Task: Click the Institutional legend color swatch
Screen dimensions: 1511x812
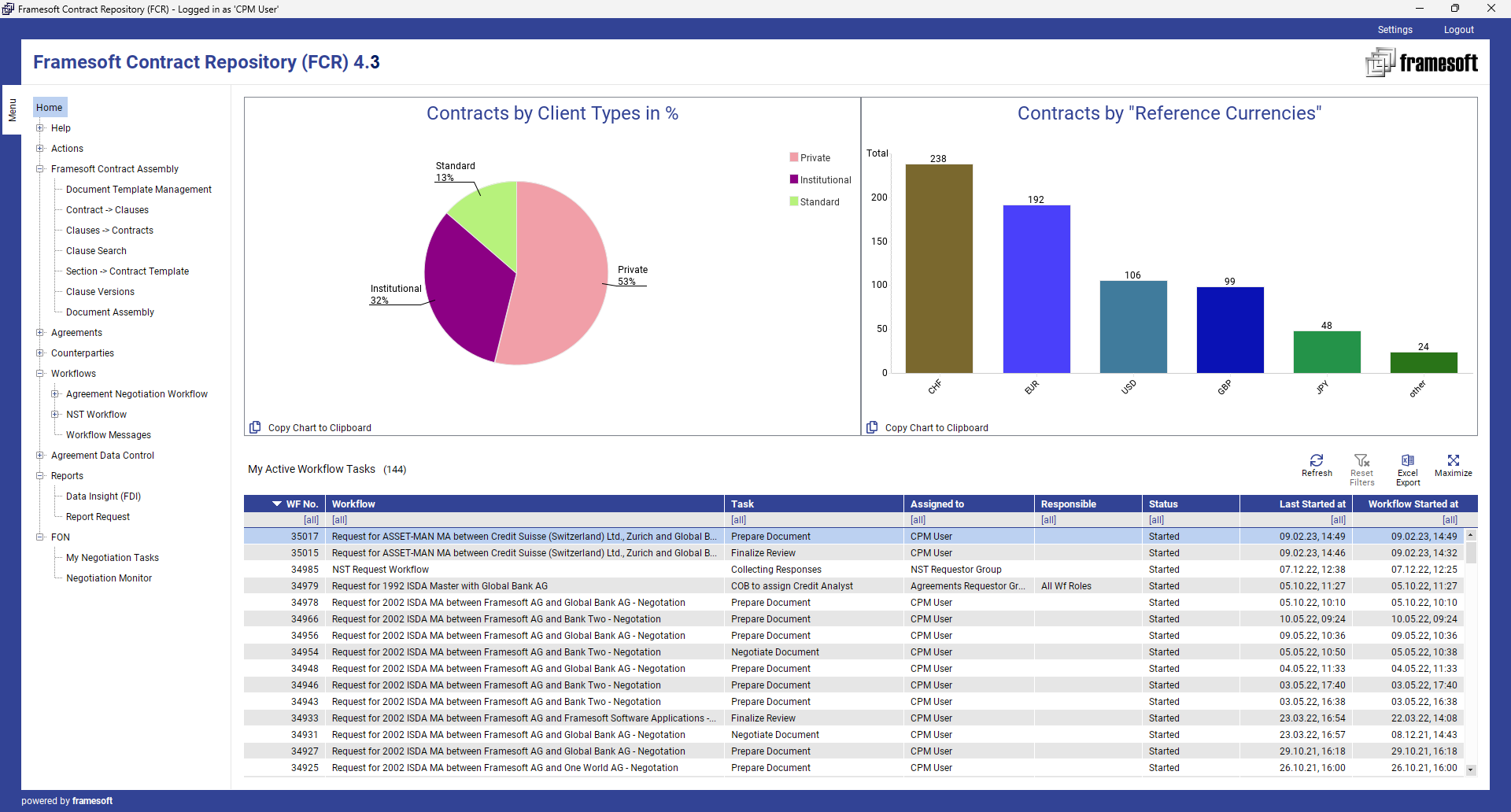Action: click(794, 179)
